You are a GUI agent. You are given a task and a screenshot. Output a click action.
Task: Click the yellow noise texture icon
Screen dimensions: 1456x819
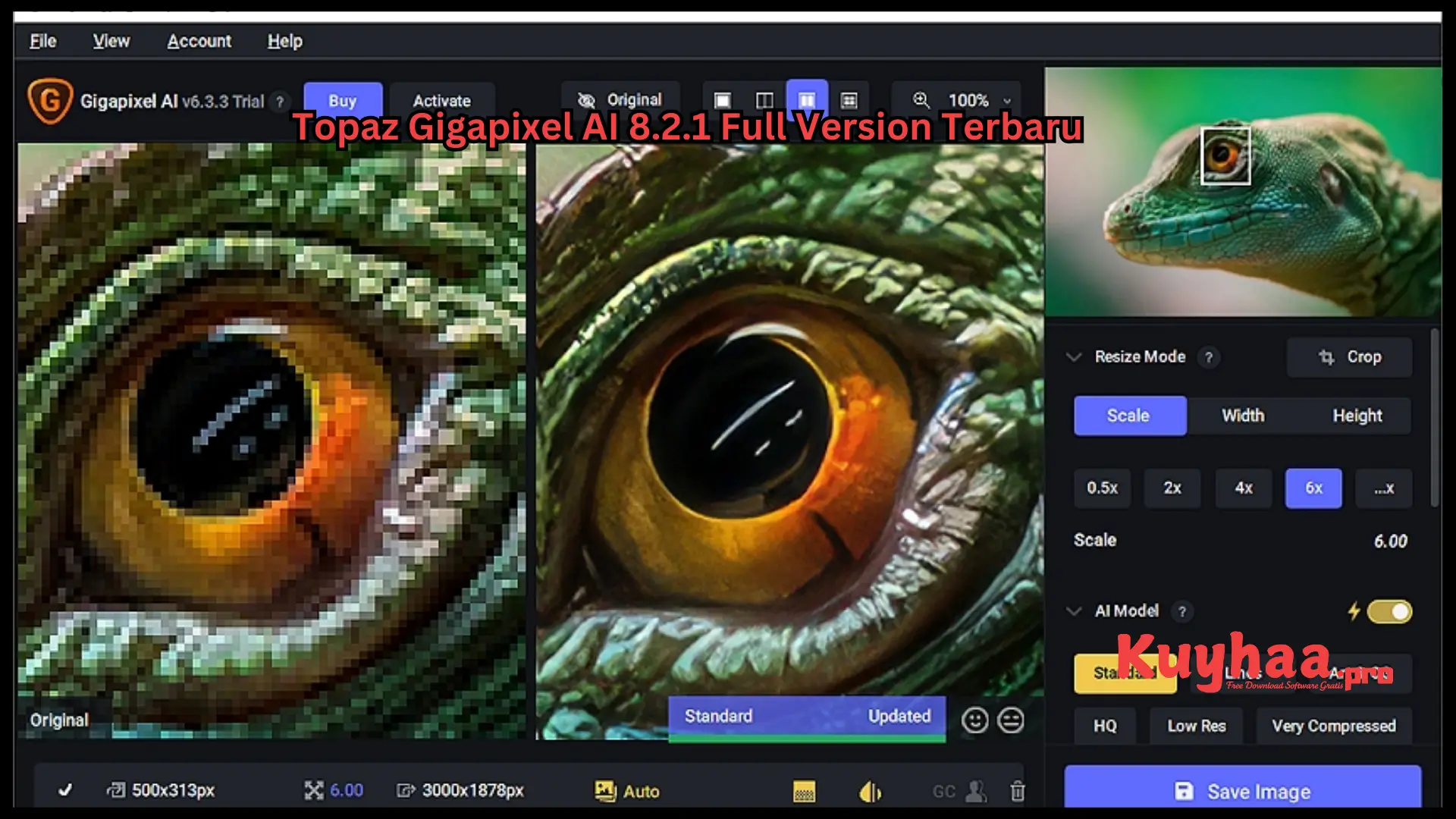click(x=804, y=791)
